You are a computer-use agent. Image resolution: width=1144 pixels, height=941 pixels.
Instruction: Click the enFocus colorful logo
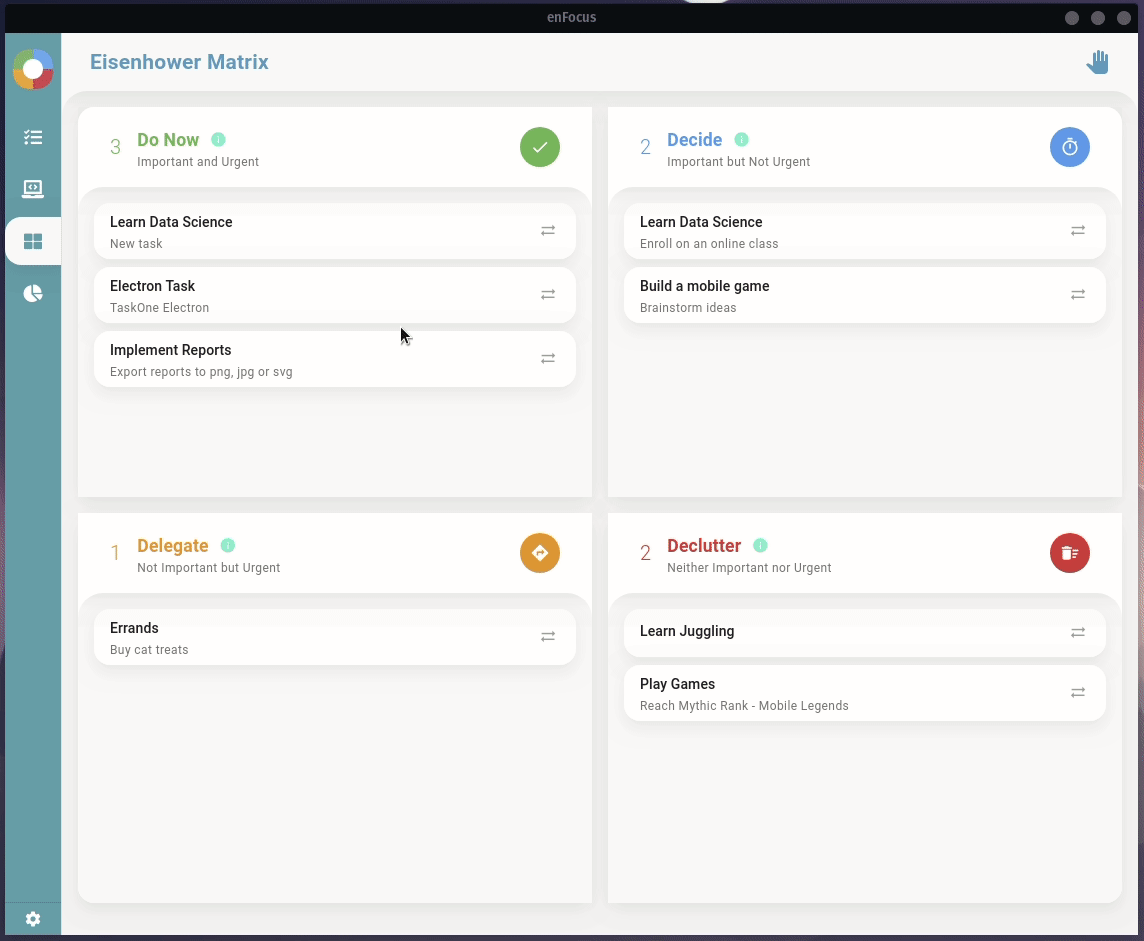33,69
